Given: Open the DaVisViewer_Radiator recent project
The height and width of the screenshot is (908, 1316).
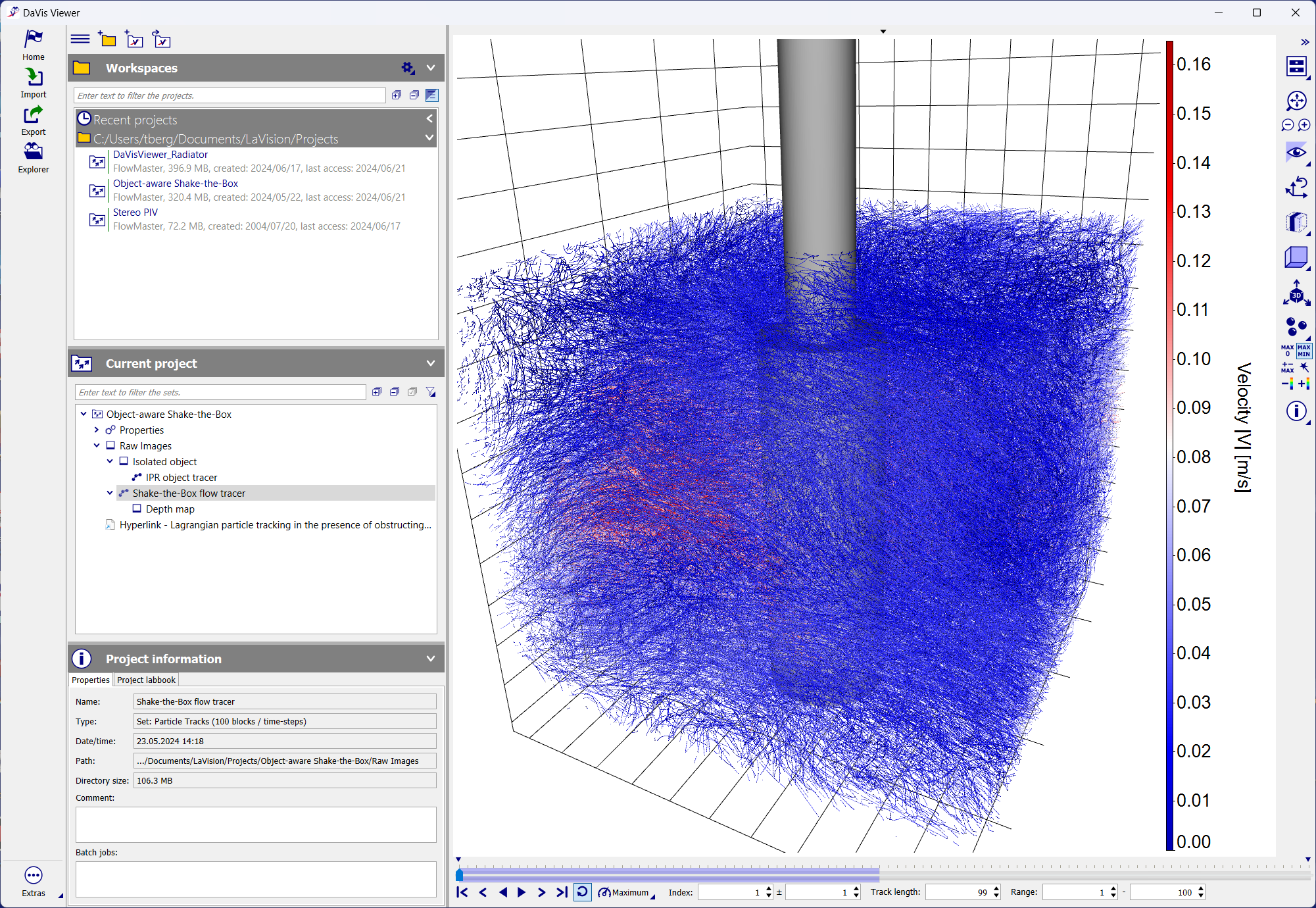Looking at the screenshot, I should click(160, 155).
